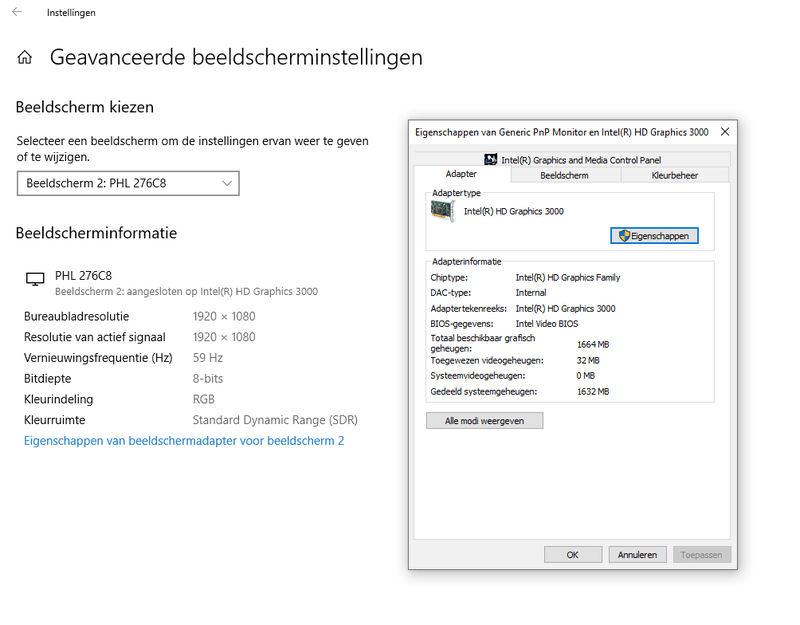Switch to the Beeldscherm tab
This screenshot has height=625, width=800.
[564, 176]
